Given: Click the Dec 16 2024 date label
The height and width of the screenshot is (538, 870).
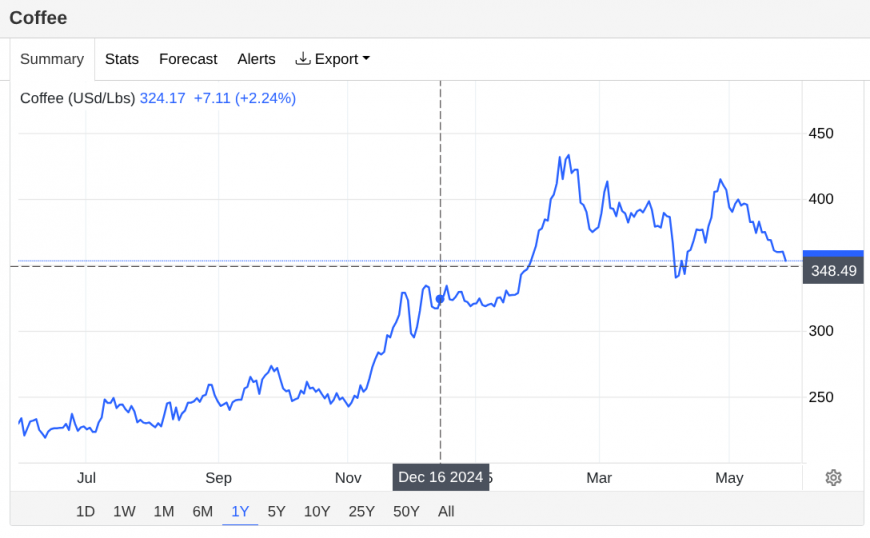Looking at the screenshot, I should pyautogui.click(x=441, y=478).
